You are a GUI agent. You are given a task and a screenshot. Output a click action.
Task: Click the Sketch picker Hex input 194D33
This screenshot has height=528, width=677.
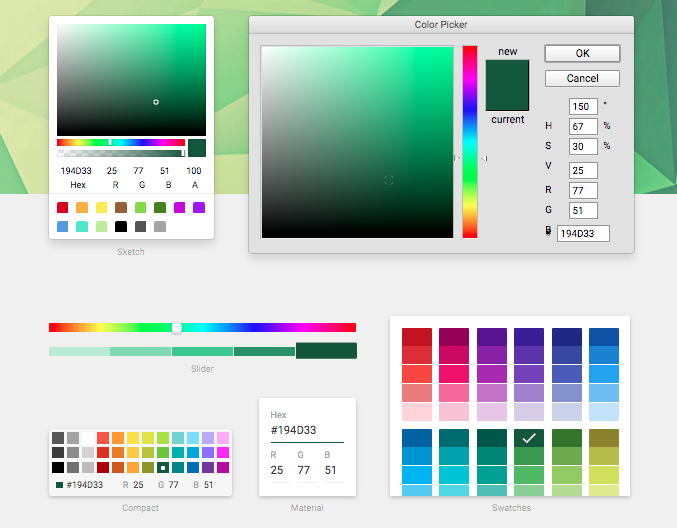coord(76,171)
